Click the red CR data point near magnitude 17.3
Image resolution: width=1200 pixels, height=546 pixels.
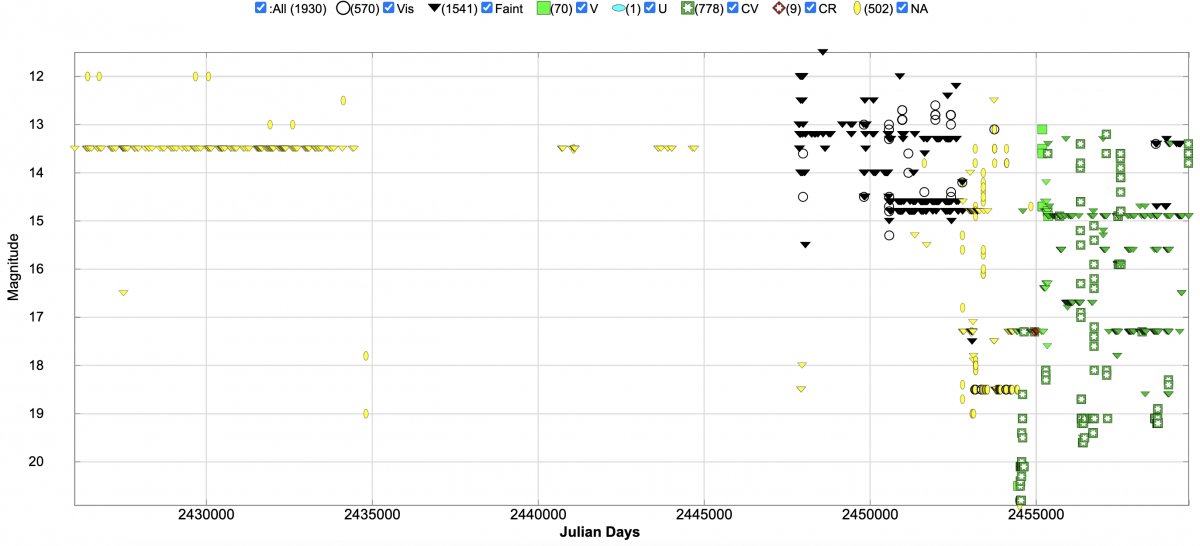[1034, 331]
